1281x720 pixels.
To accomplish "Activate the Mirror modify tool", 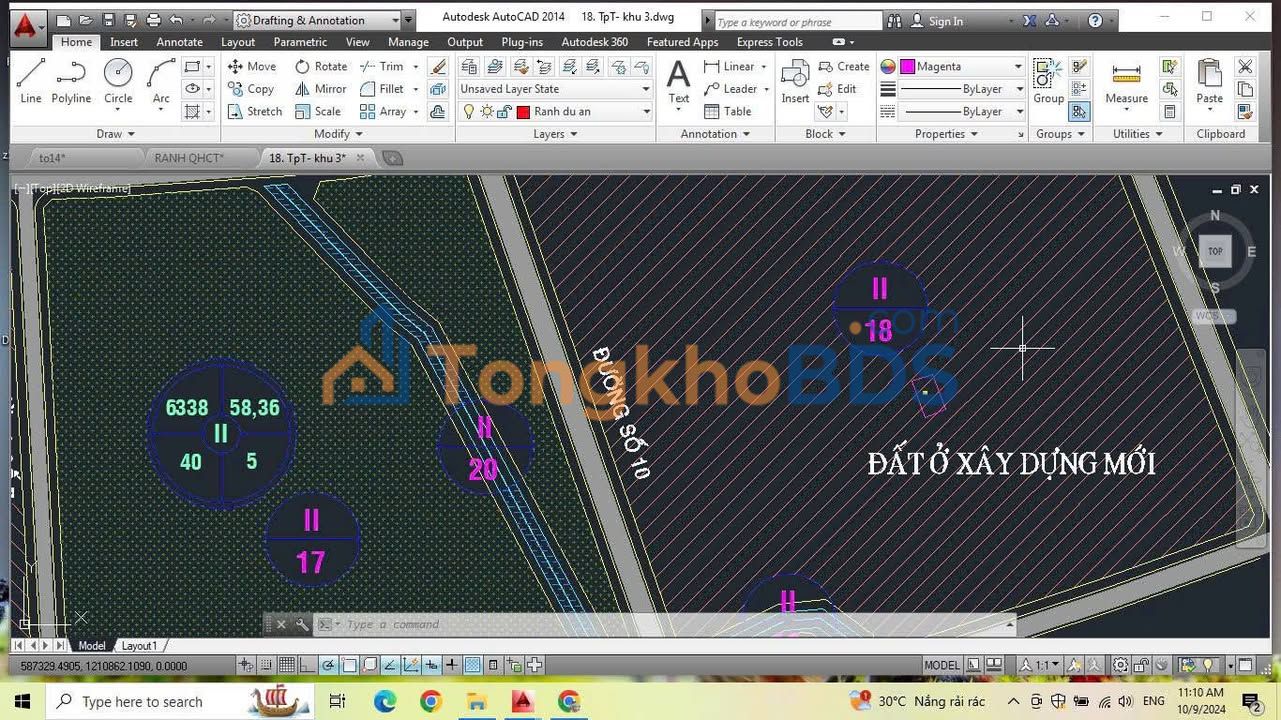I will (x=320, y=89).
